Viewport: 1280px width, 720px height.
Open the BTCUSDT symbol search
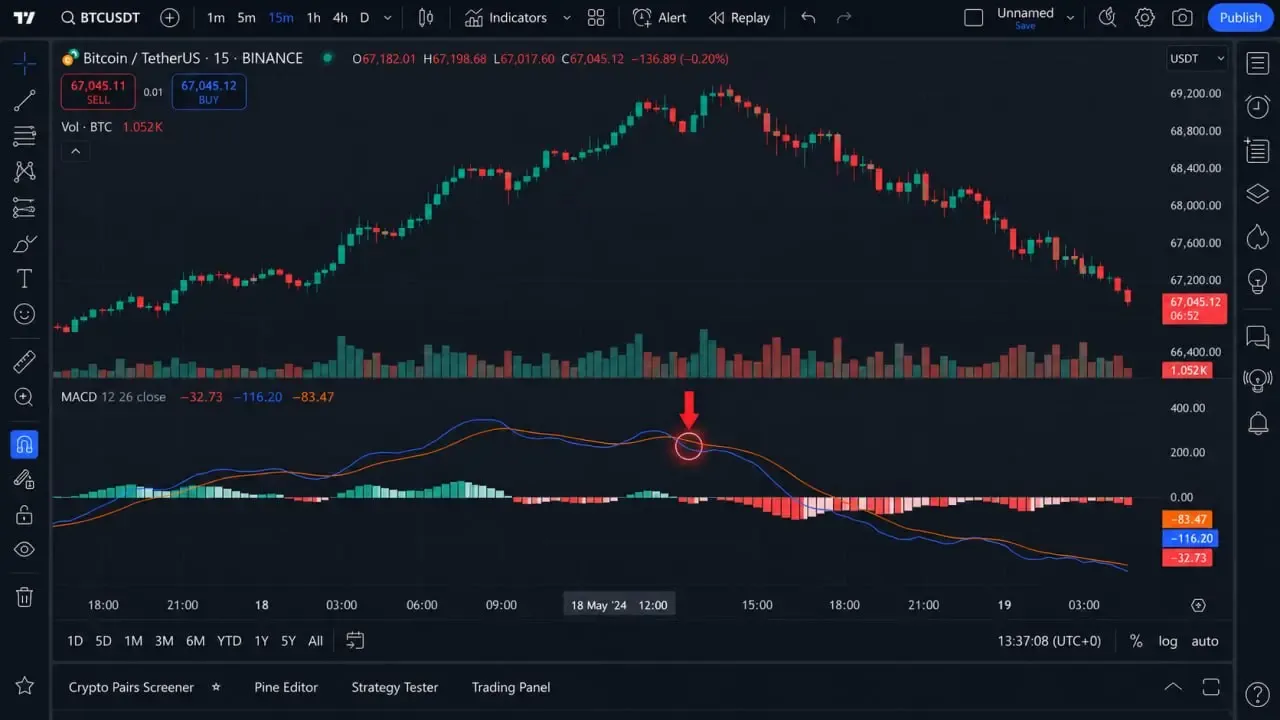(101, 18)
